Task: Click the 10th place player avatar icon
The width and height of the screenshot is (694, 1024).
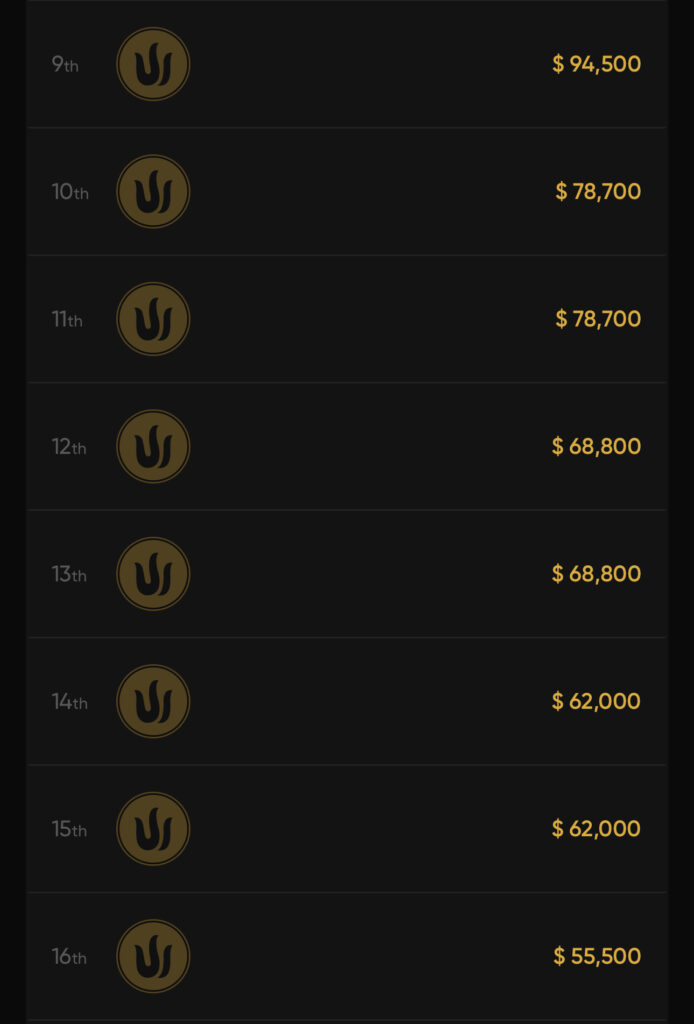Action: [153, 191]
